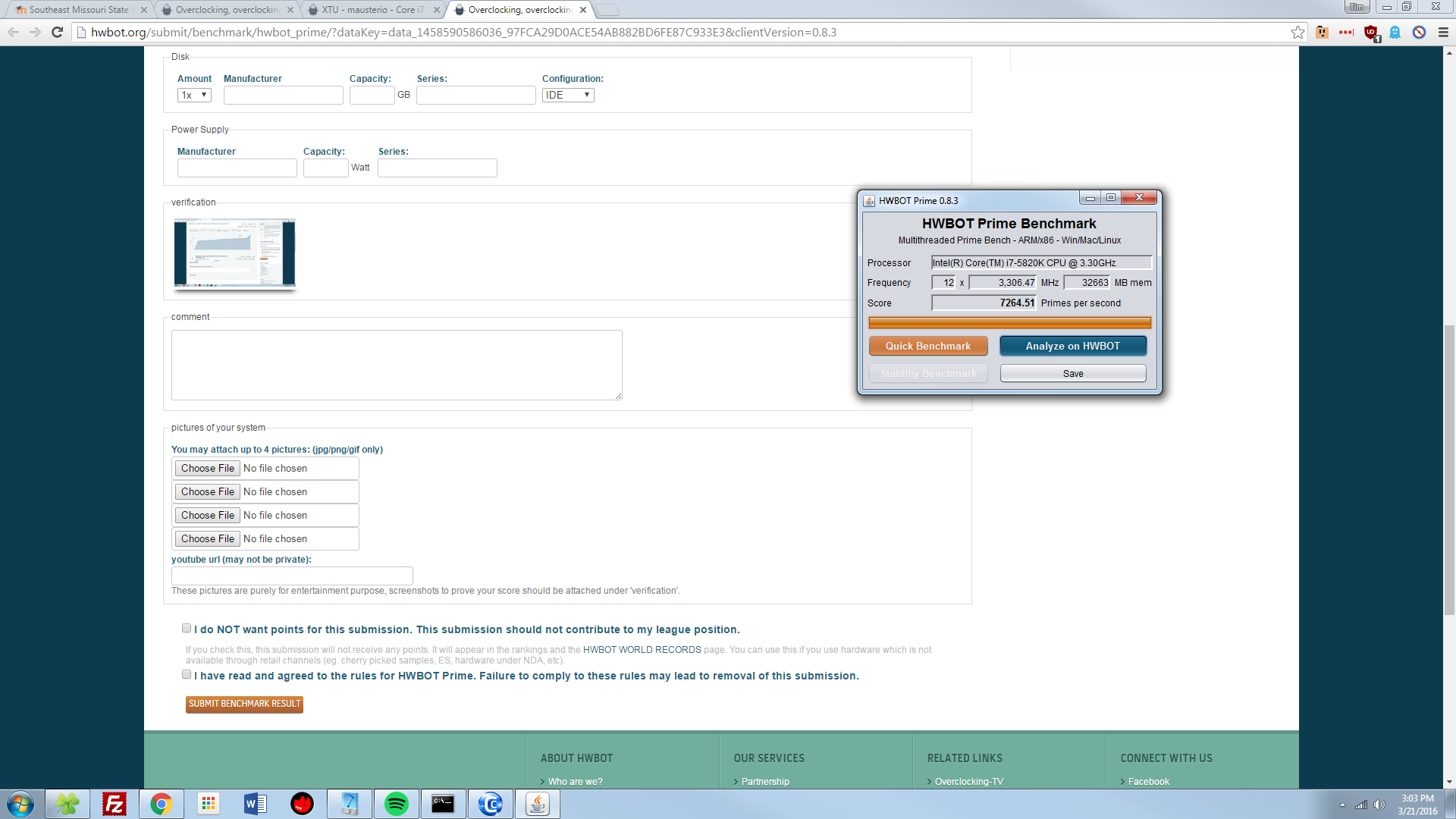Show hidden tray icons arrow
The height and width of the screenshot is (819, 1456).
pos(1342,805)
